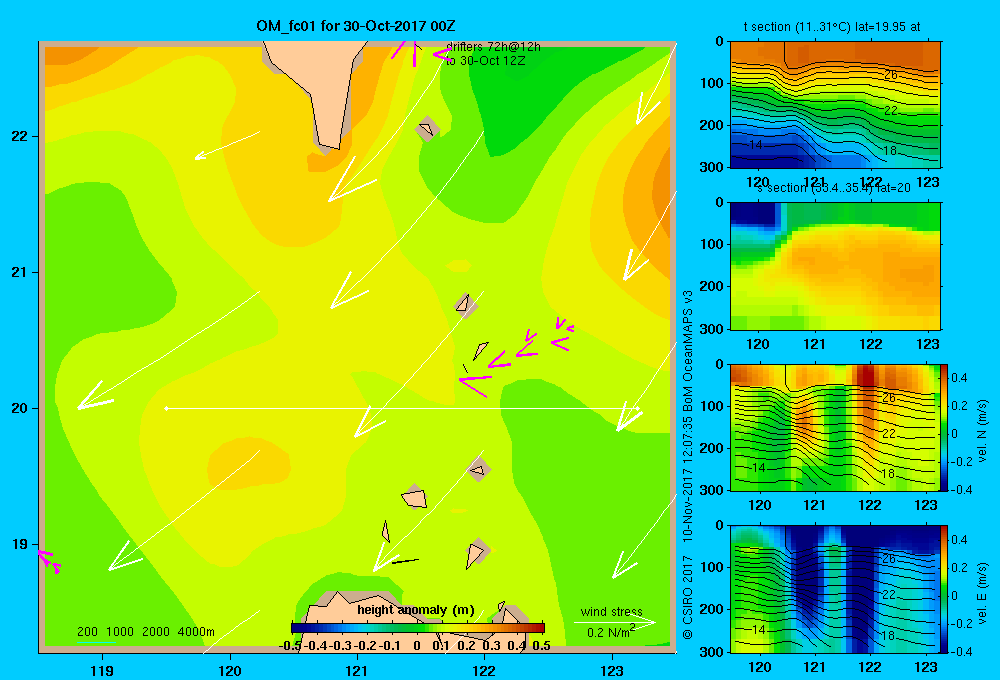
Task: Click the 'vel. E (m/s)' axis label
Action: (982, 592)
